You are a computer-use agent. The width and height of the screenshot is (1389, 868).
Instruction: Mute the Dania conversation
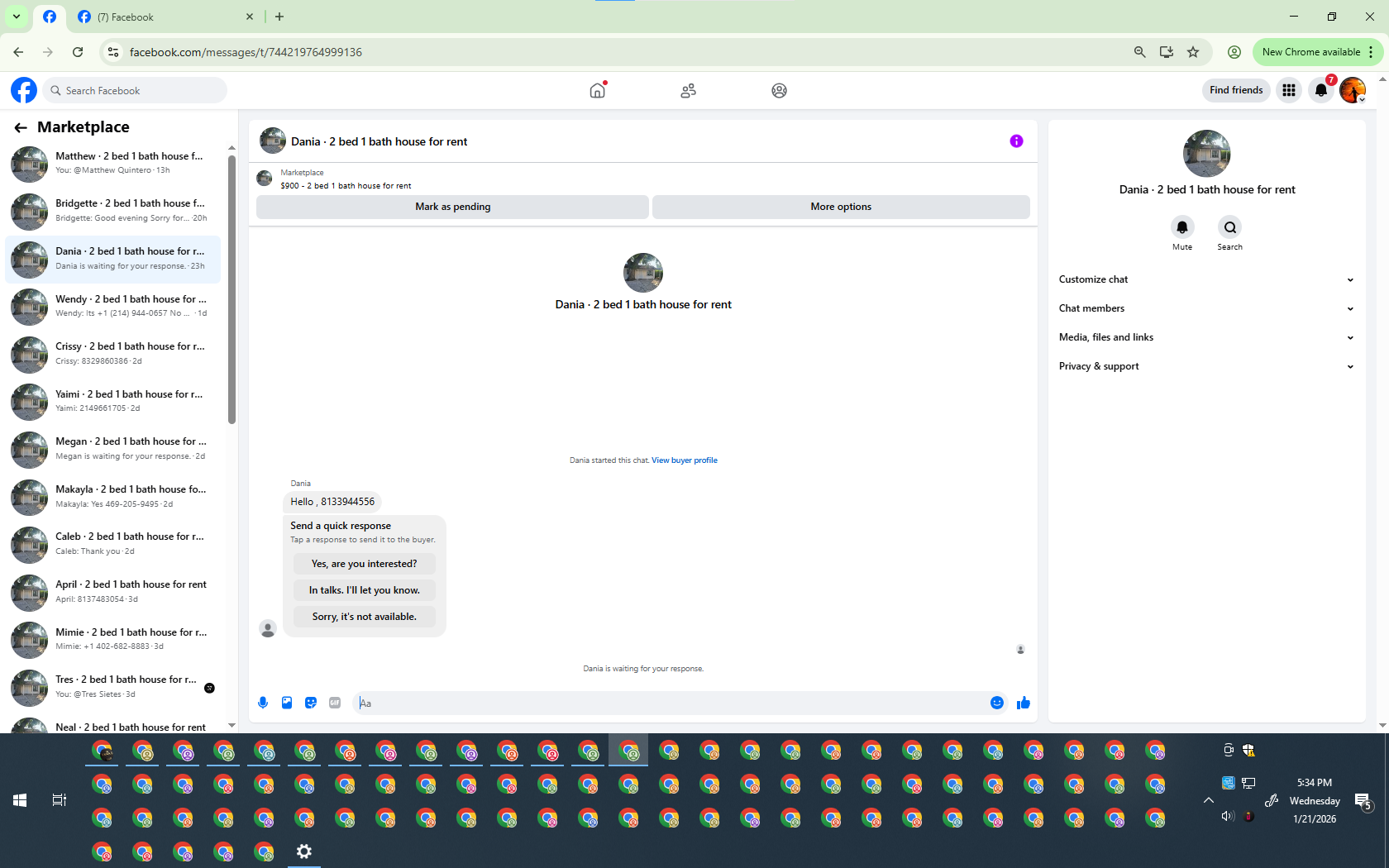pyautogui.click(x=1182, y=227)
